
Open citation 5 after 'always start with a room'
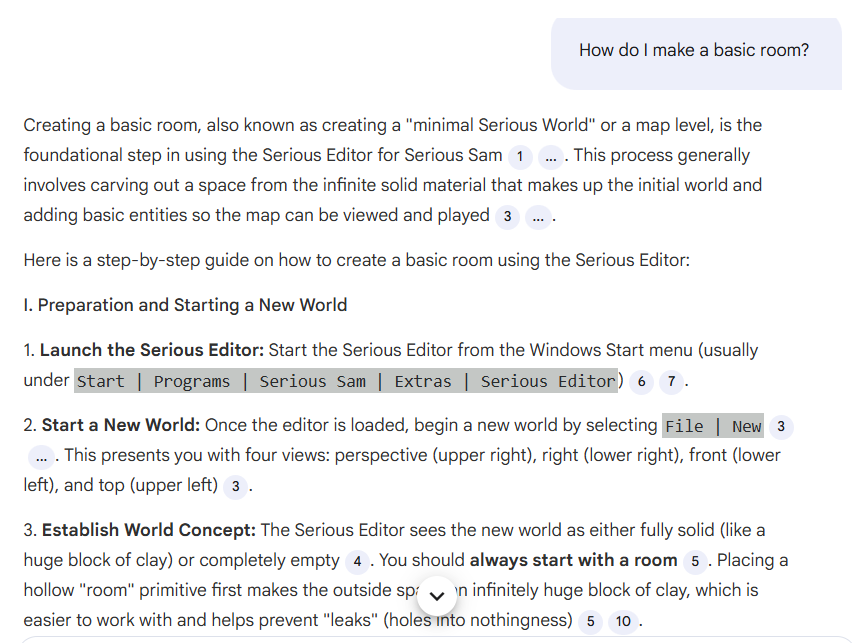click(x=695, y=561)
